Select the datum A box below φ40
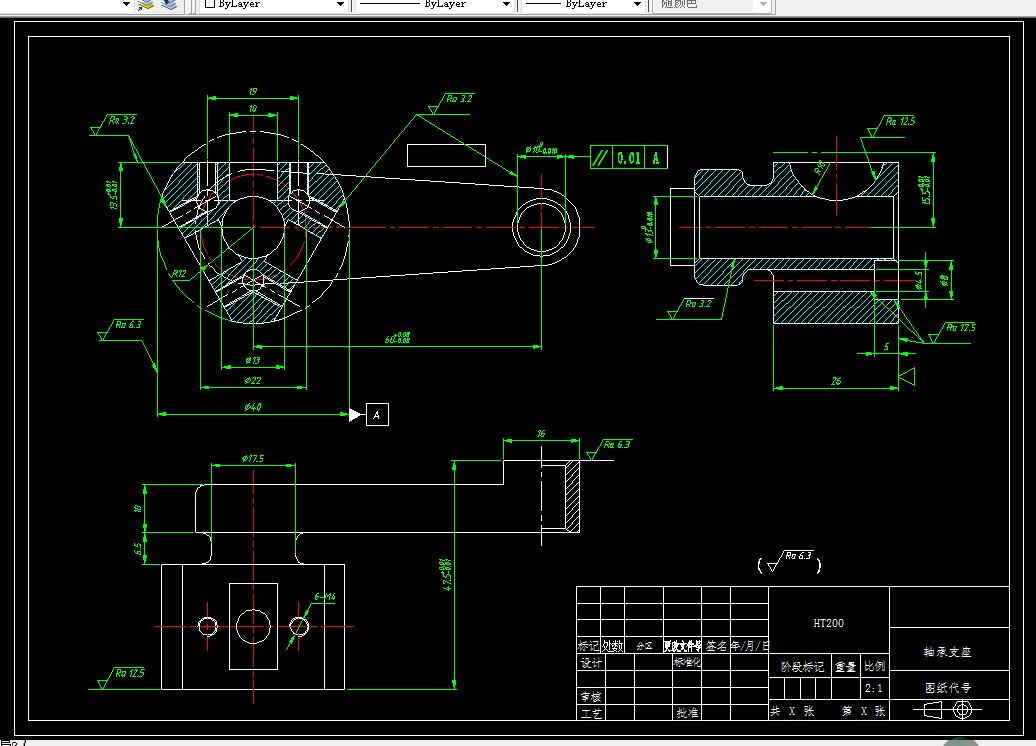Screen dimensions: 1036x746 click(377, 415)
